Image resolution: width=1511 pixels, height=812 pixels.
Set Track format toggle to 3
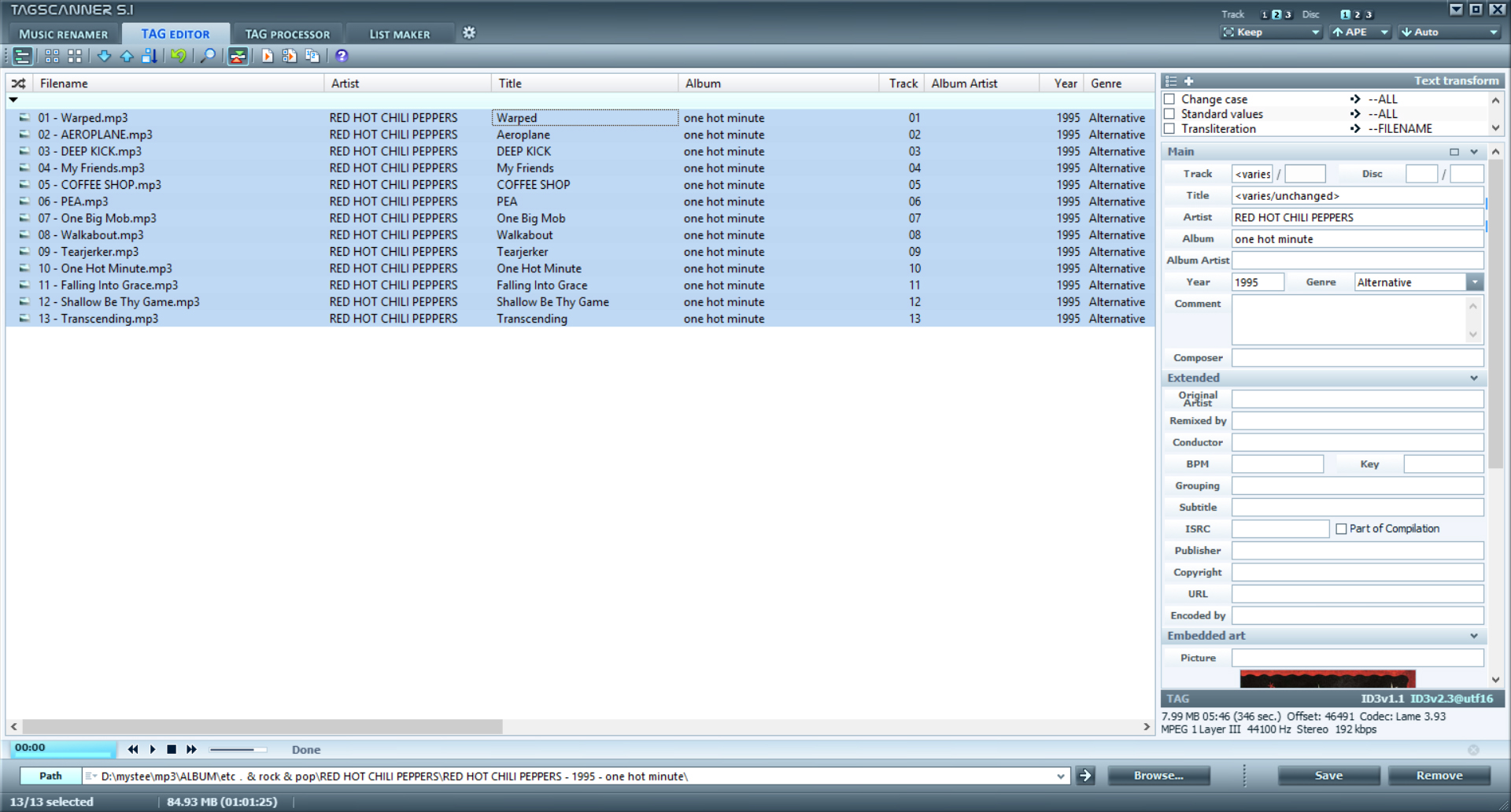click(1288, 14)
